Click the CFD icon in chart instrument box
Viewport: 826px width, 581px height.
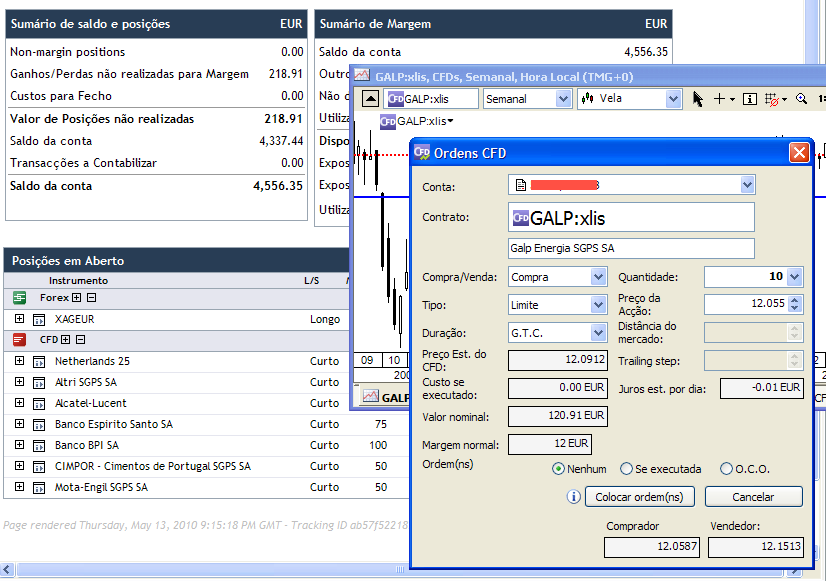(x=395, y=99)
